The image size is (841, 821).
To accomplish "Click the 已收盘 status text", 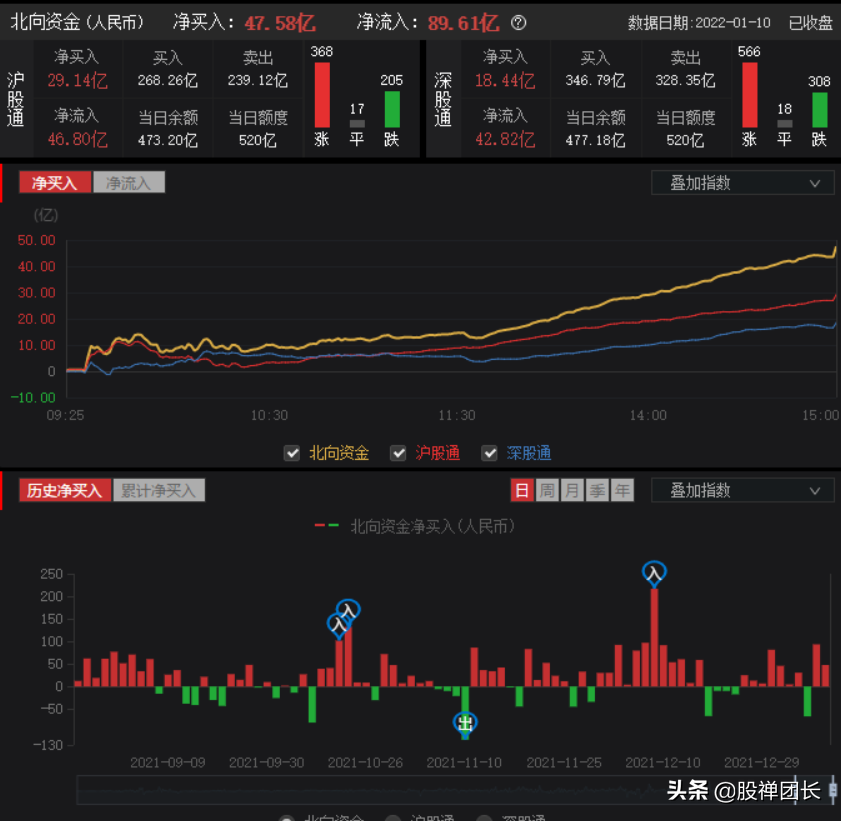I will tap(810, 23).
